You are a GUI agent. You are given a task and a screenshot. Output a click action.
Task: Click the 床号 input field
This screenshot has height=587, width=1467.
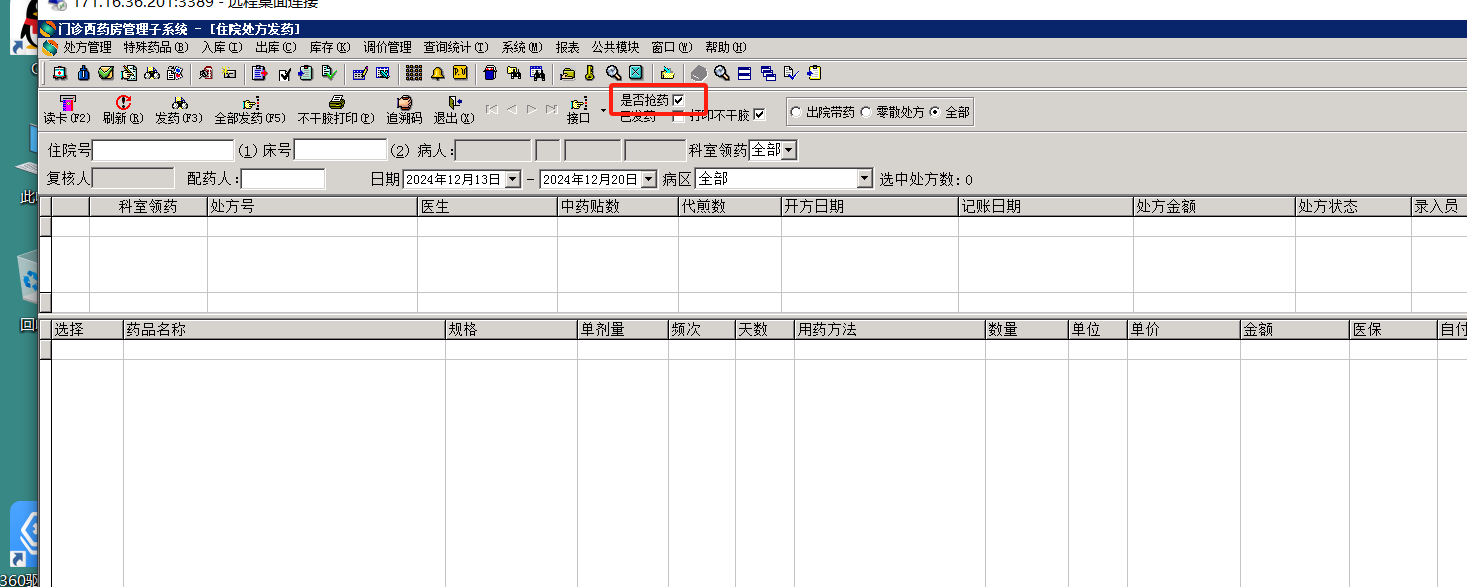340,150
